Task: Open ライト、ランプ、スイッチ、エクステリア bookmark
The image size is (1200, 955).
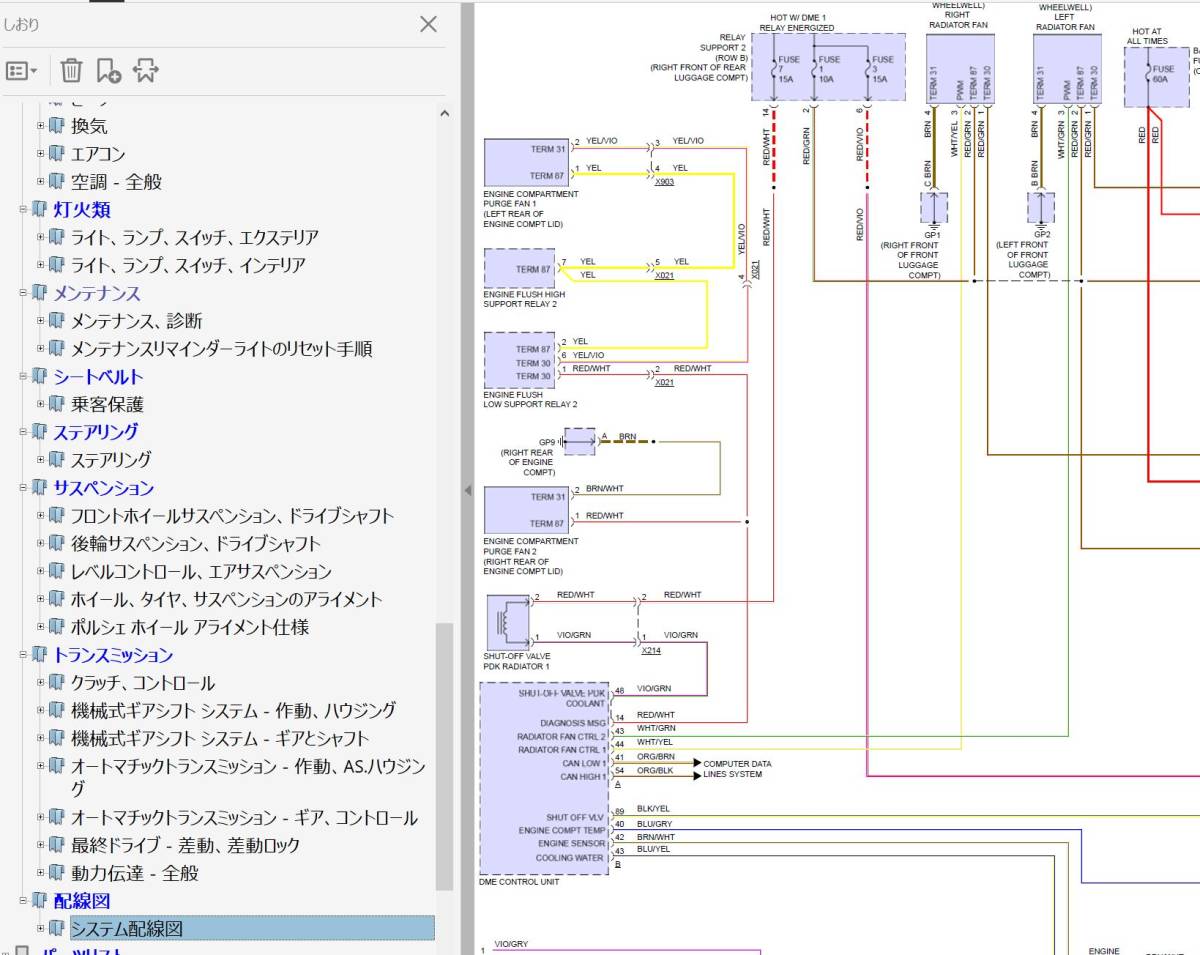Action: [x=195, y=237]
